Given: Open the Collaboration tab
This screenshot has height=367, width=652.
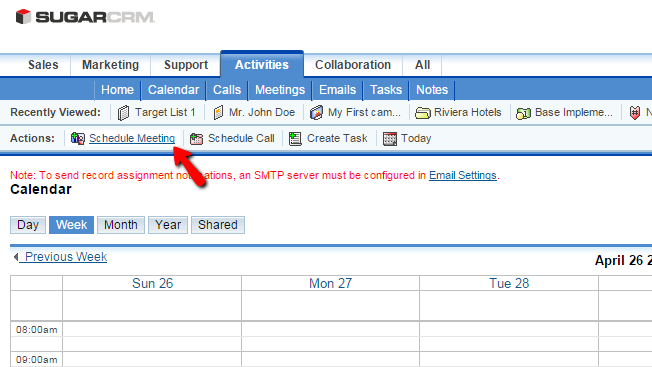Looking at the screenshot, I should click(353, 65).
